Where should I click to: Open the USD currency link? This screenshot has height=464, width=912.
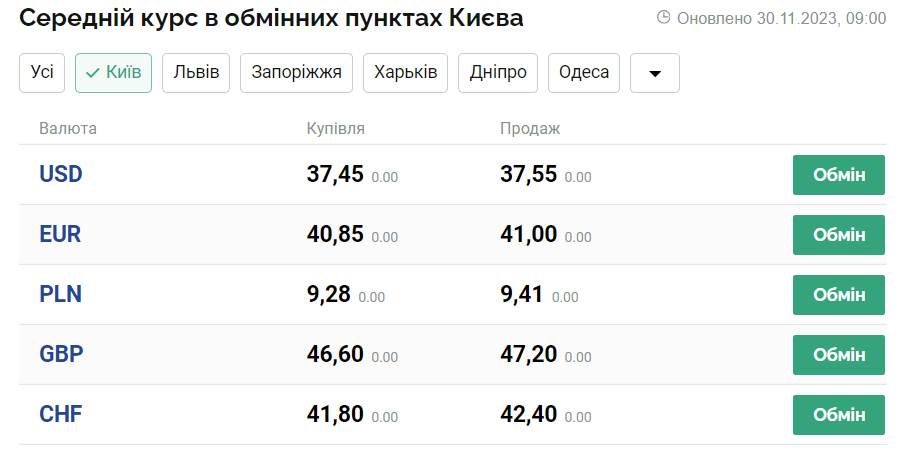click(61, 174)
